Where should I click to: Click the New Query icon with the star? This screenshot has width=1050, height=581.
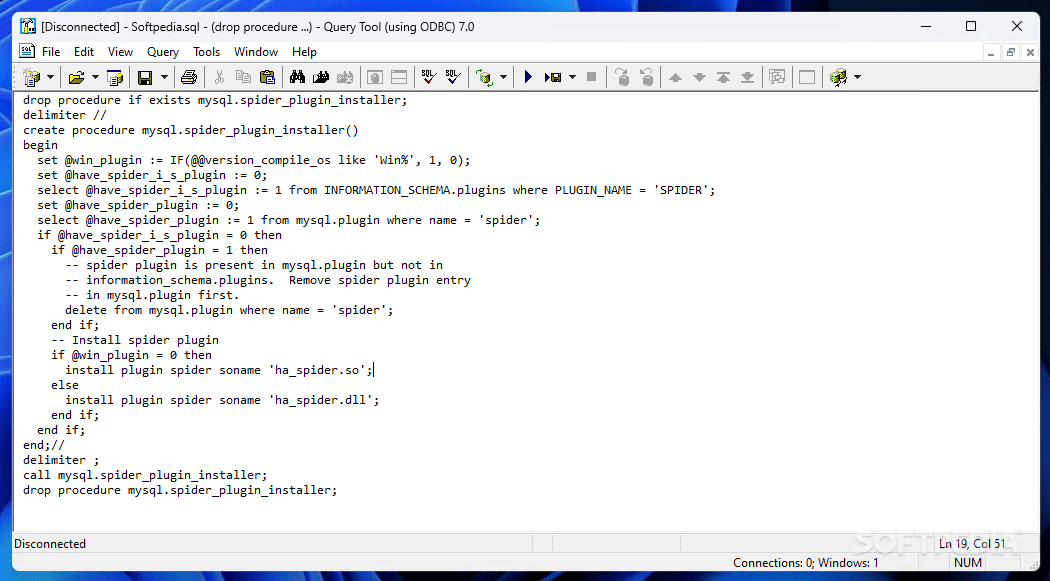coord(31,77)
